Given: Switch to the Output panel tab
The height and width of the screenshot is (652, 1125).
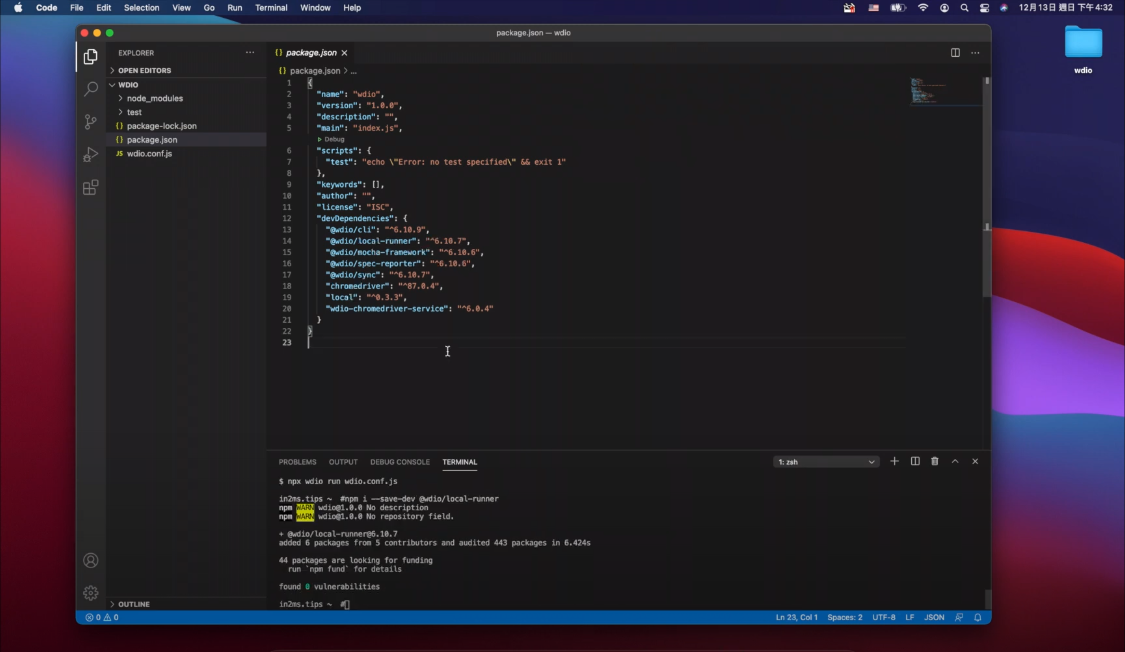Looking at the screenshot, I should pos(343,462).
